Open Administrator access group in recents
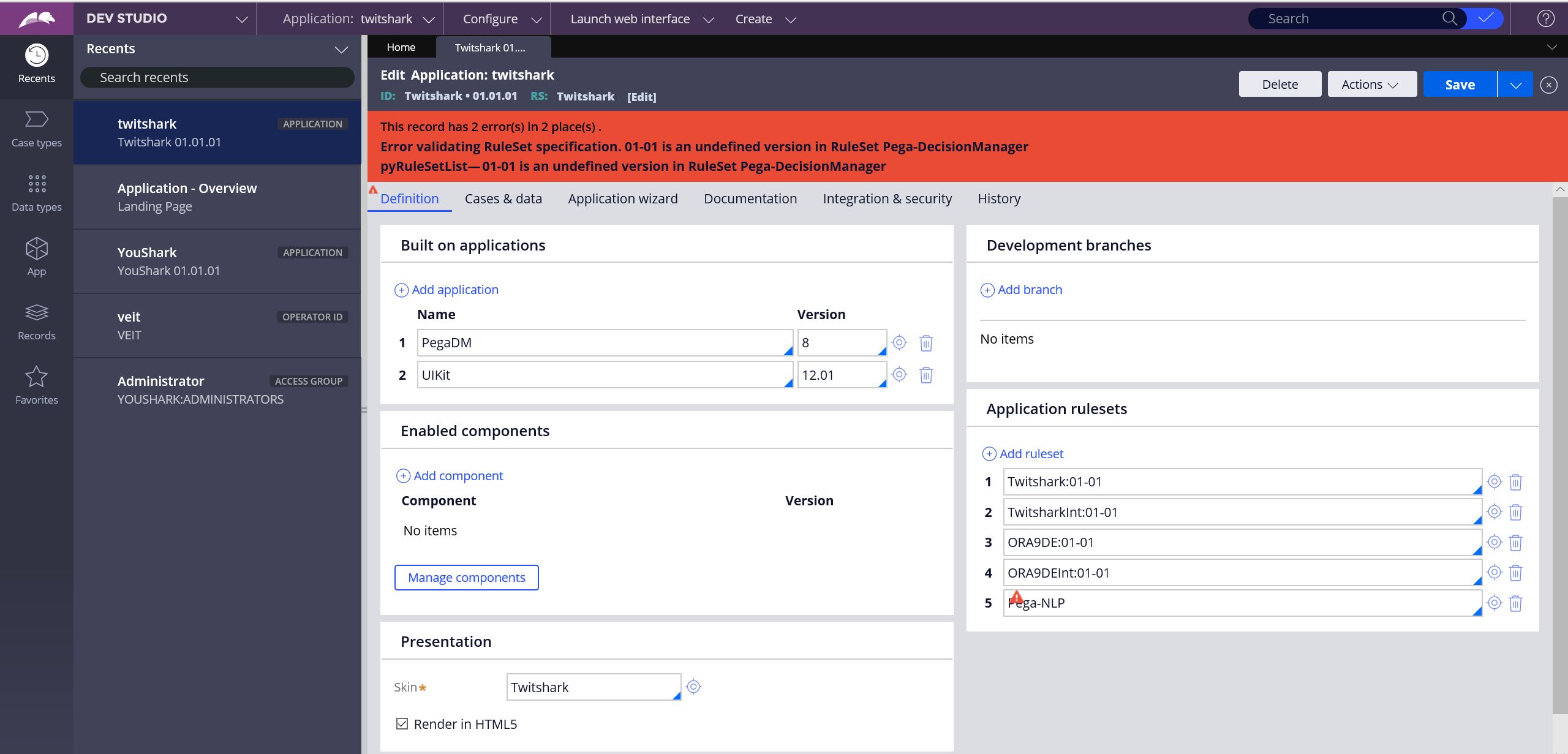 [x=217, y=390]
